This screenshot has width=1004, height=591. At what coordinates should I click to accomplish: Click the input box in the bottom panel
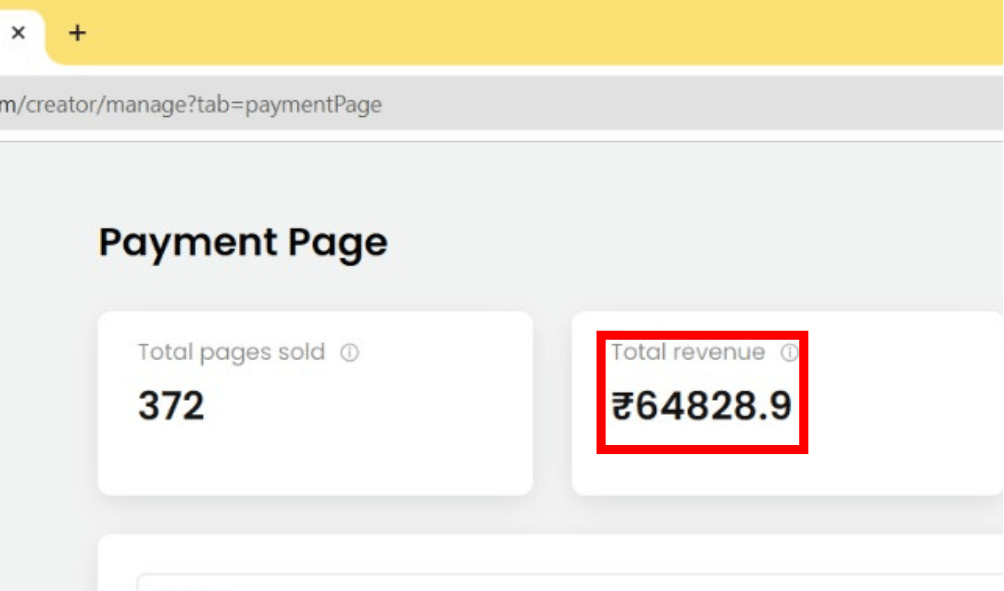570,582
